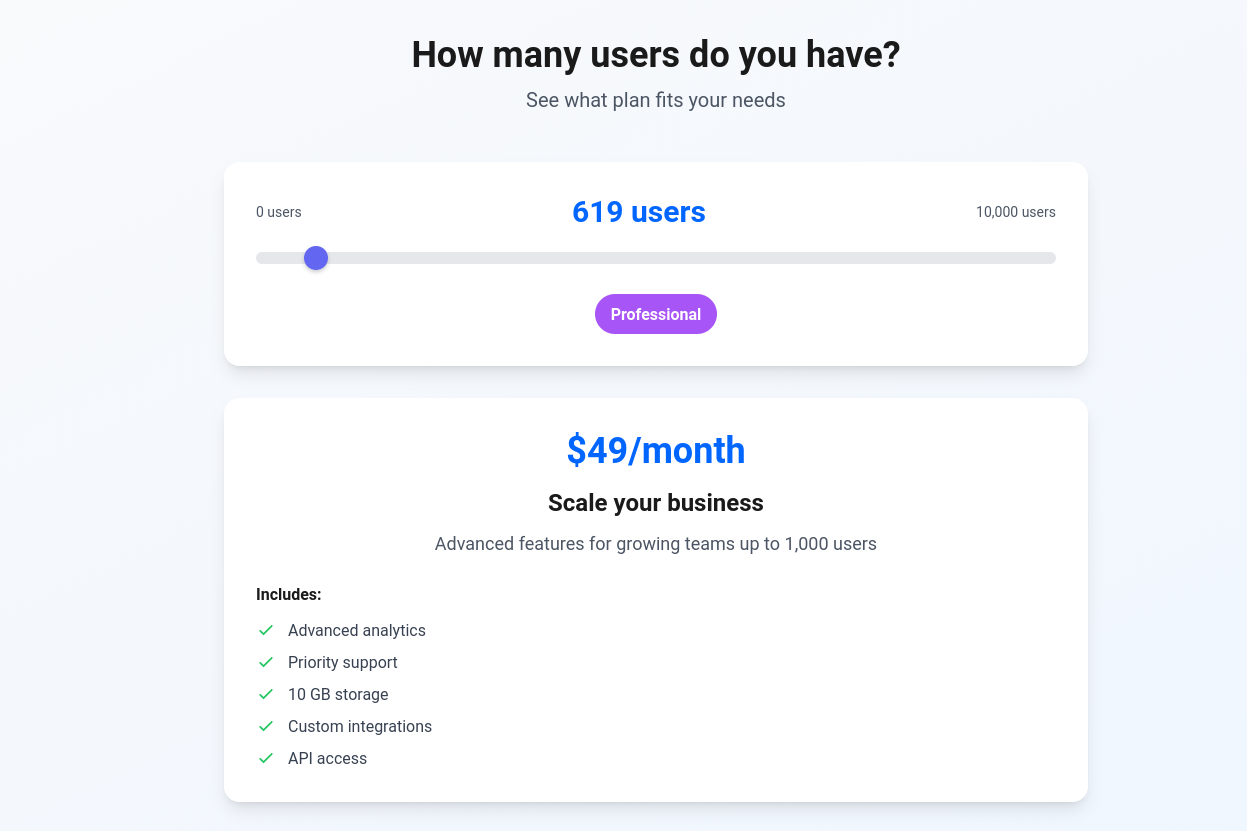Viewport: 1247px width, 831px height.
Task: Click the checkmark next to Priority support
Action: click(266, 662)
